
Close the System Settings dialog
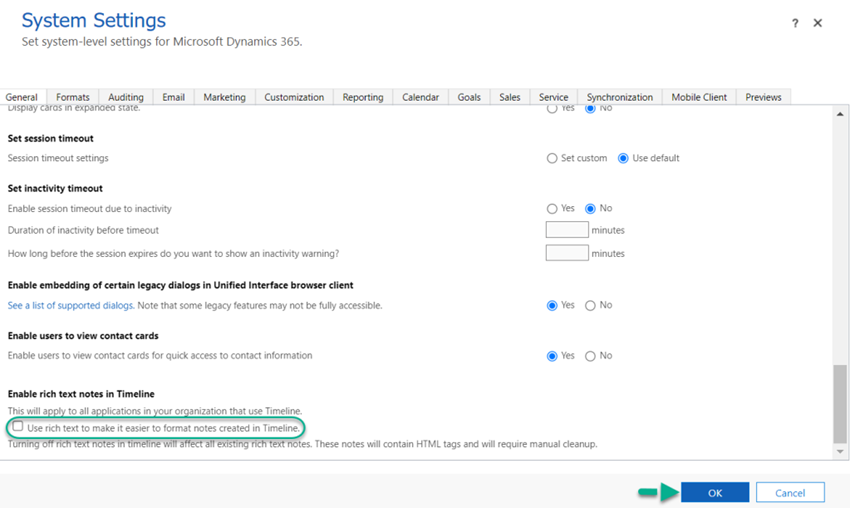[817, 23]
